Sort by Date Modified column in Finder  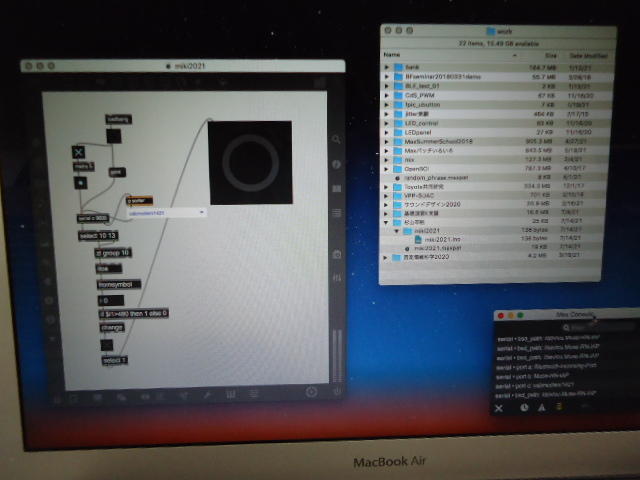pos(588,56)
